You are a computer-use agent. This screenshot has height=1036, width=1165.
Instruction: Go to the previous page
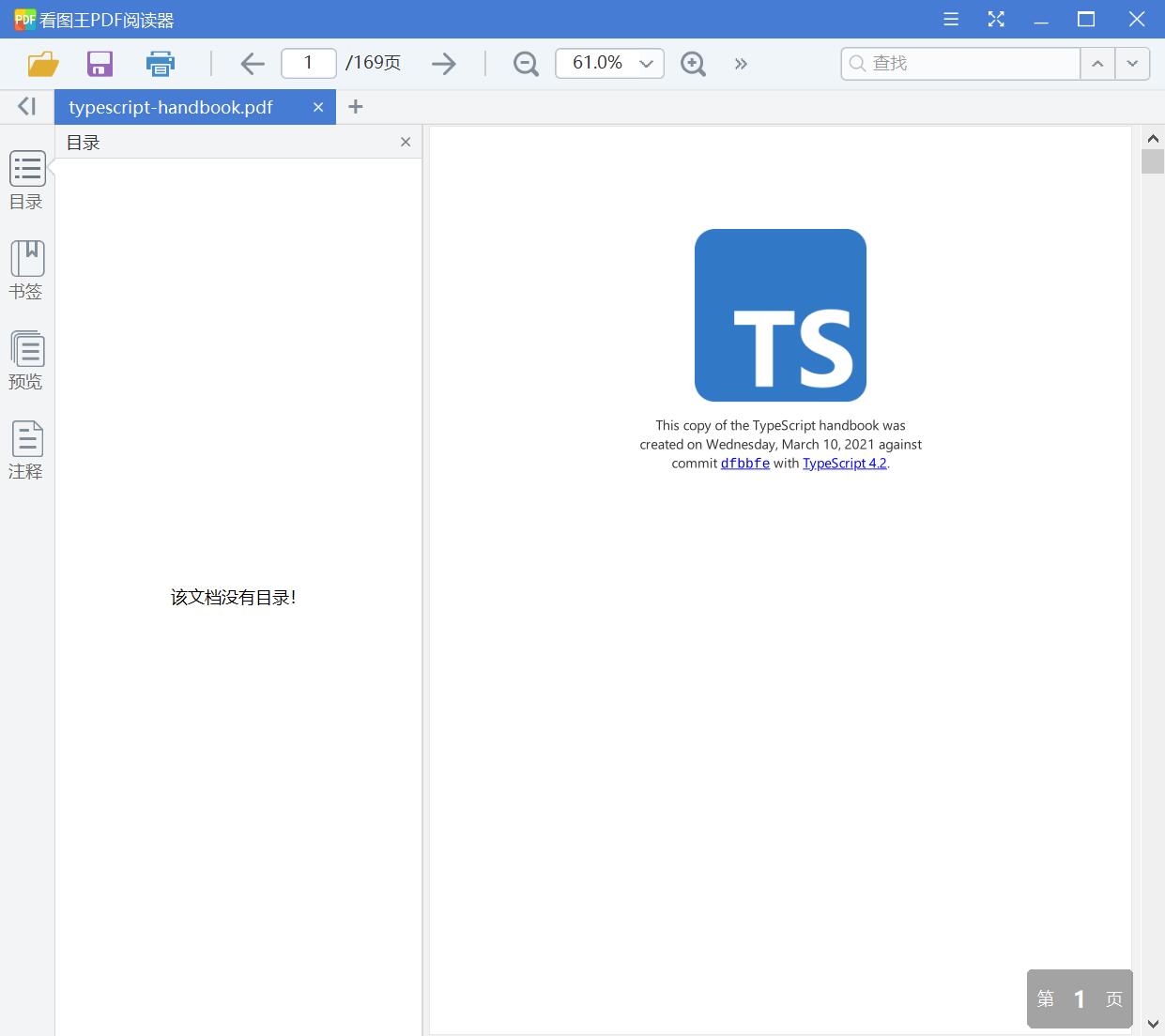pos(252,63)
